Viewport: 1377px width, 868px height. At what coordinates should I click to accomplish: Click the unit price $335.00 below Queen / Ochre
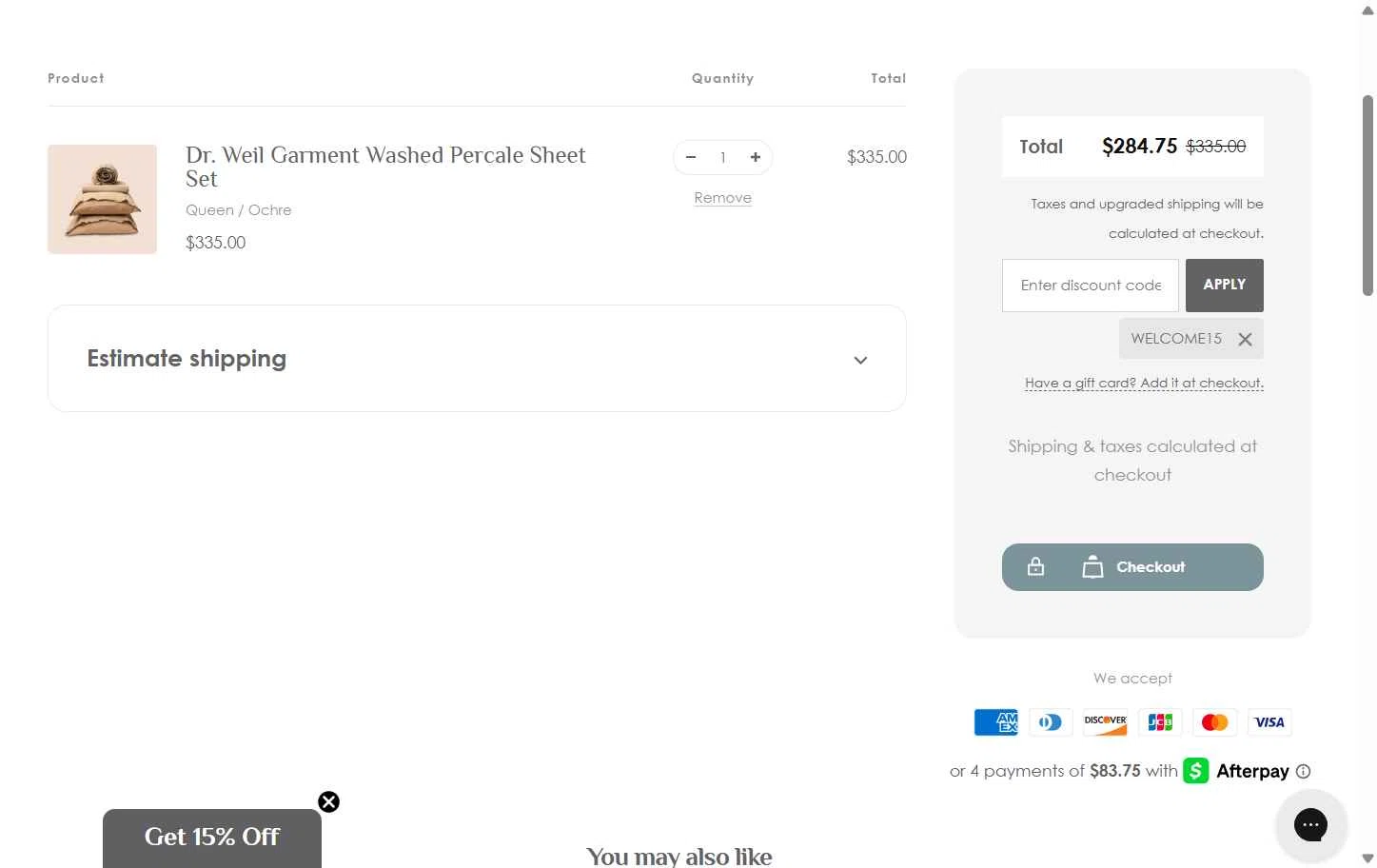pos(216,243)
